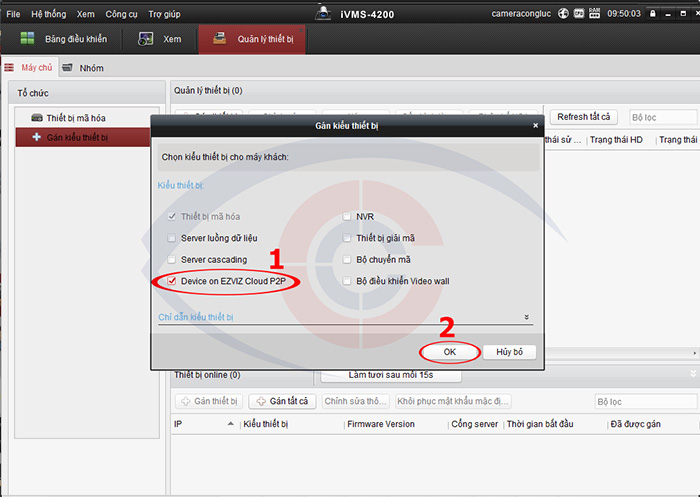Open the Xem menu
700x497 pixels.
85,14
